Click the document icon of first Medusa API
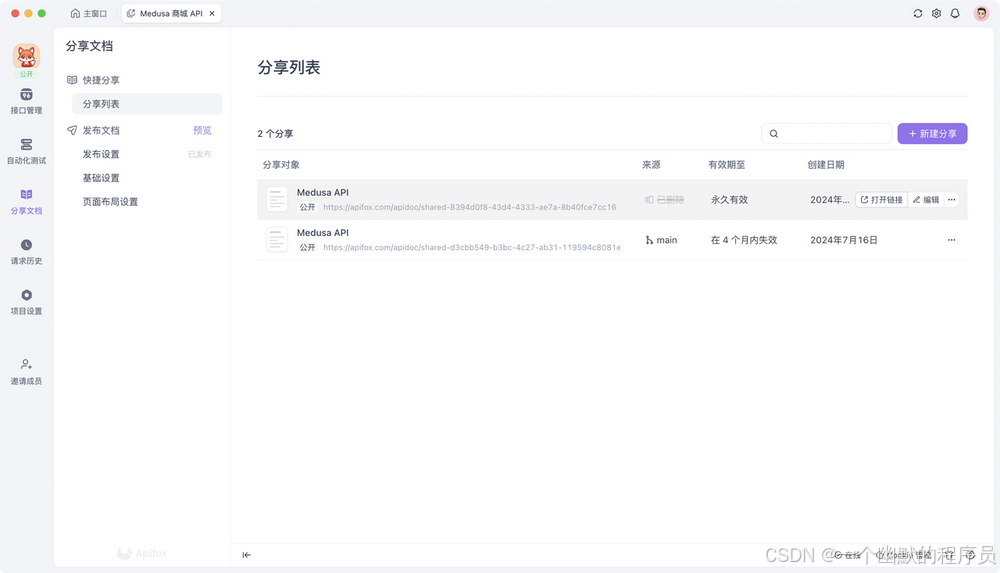The height and width of the screenshot is (573, 1000). coord(277,200)
